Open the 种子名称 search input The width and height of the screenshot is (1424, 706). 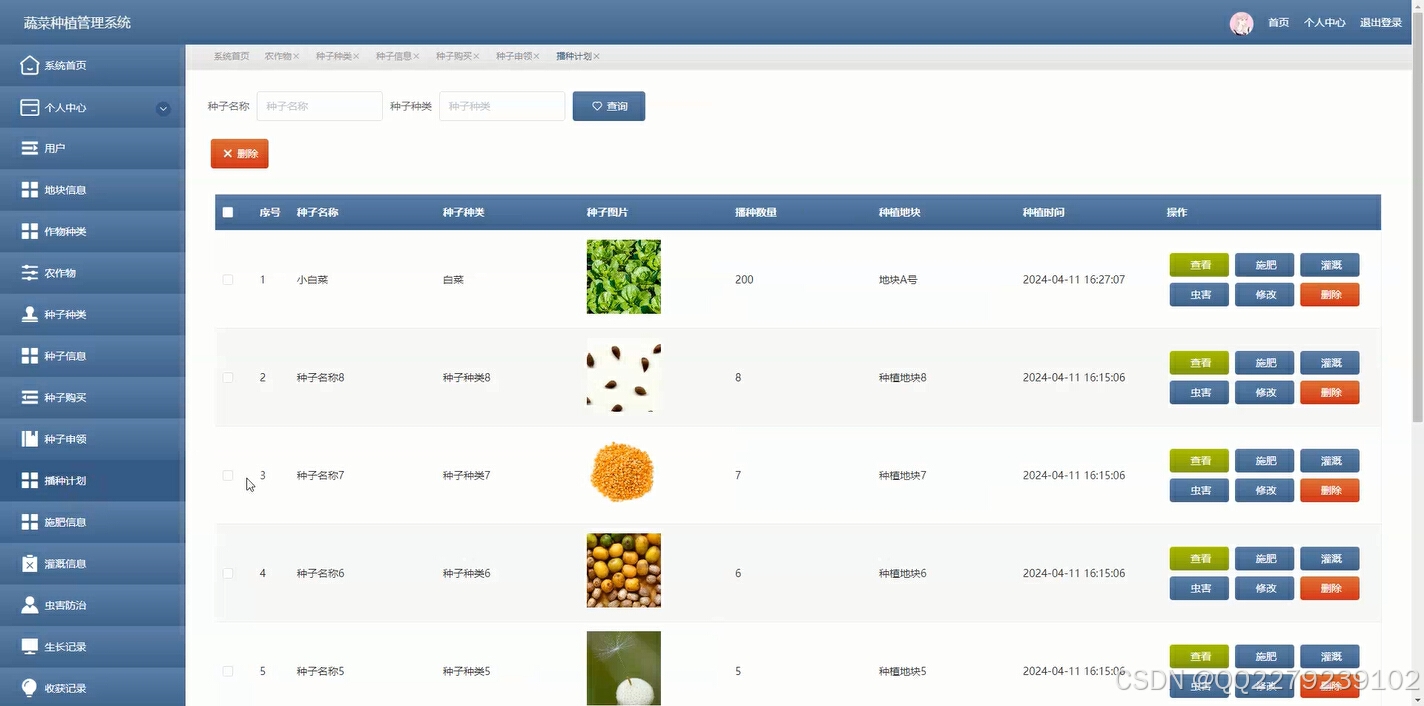(x=319, y=106)
